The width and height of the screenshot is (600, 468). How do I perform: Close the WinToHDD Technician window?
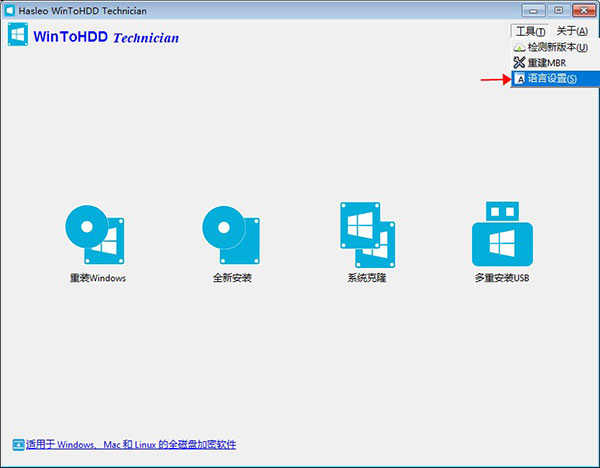click(x=584, y=10)
